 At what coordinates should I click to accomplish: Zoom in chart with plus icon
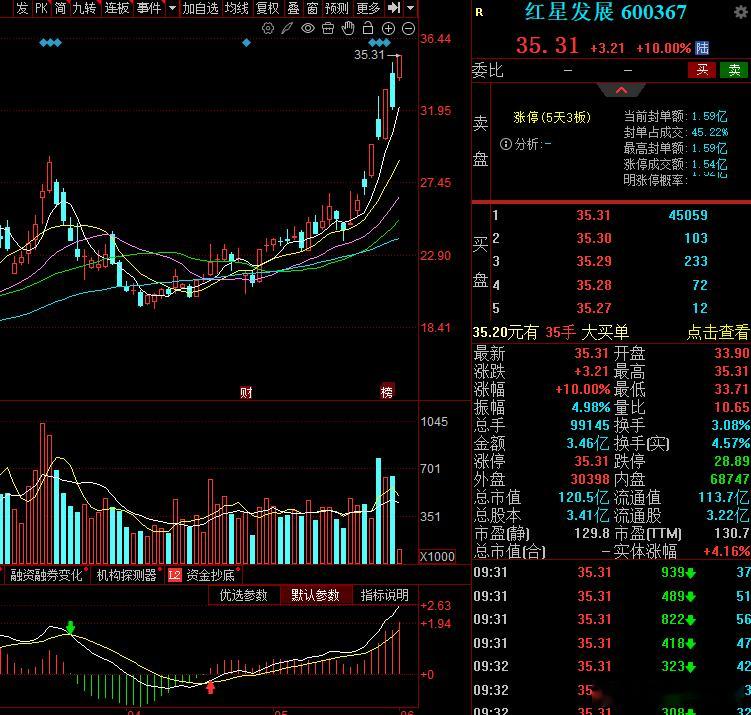388,28
